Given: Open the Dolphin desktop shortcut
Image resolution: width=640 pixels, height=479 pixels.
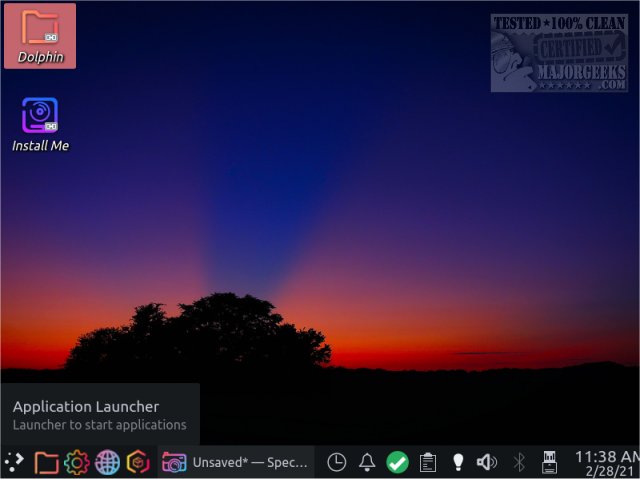Looking at the screenshot, I should [40, 36].
